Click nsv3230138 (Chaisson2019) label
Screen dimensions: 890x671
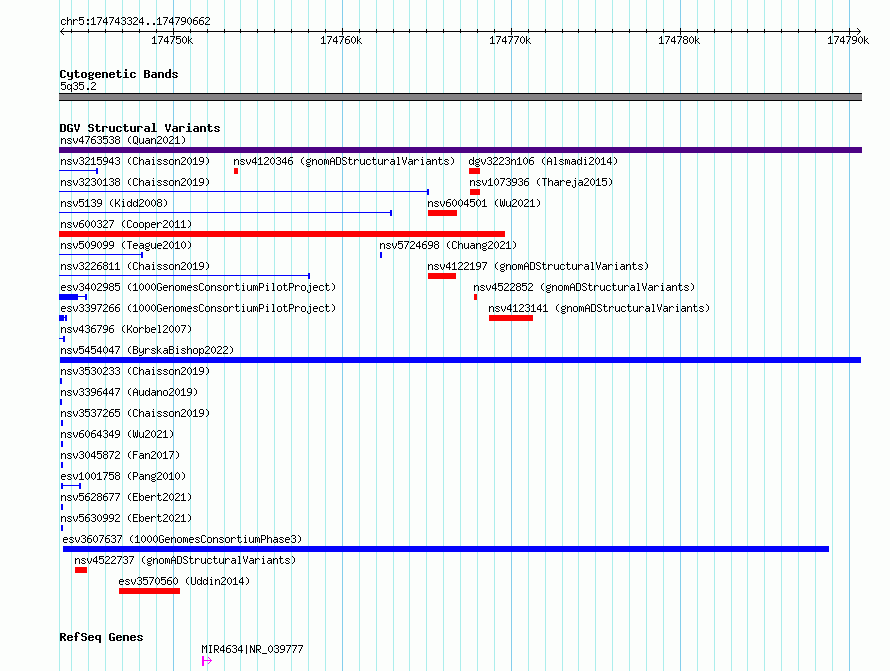point(135,182)
